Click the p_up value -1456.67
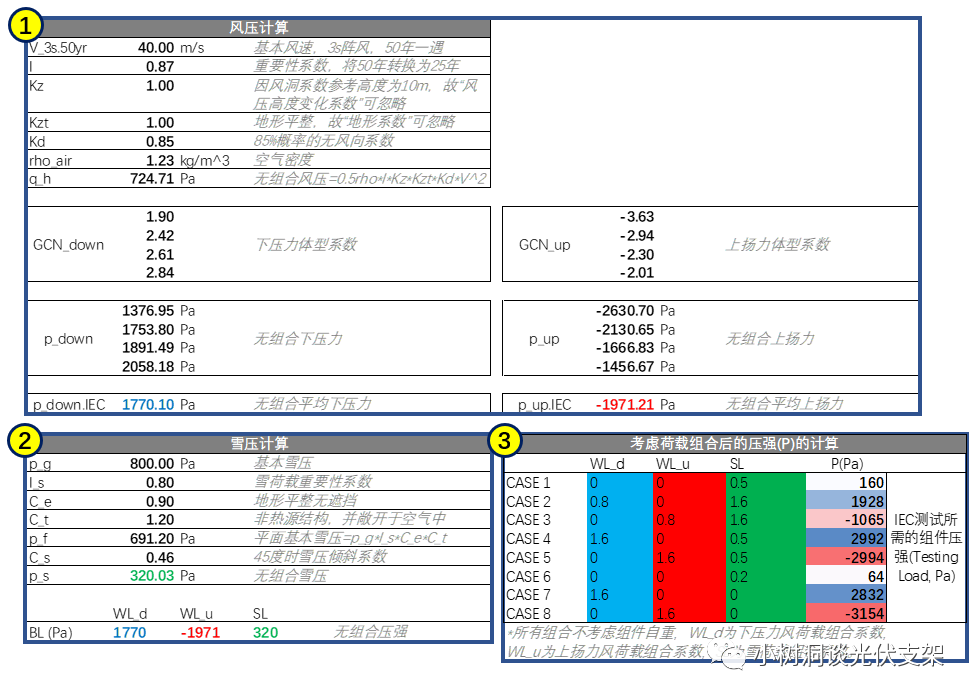Screen dimensions: 976x698 625,367
